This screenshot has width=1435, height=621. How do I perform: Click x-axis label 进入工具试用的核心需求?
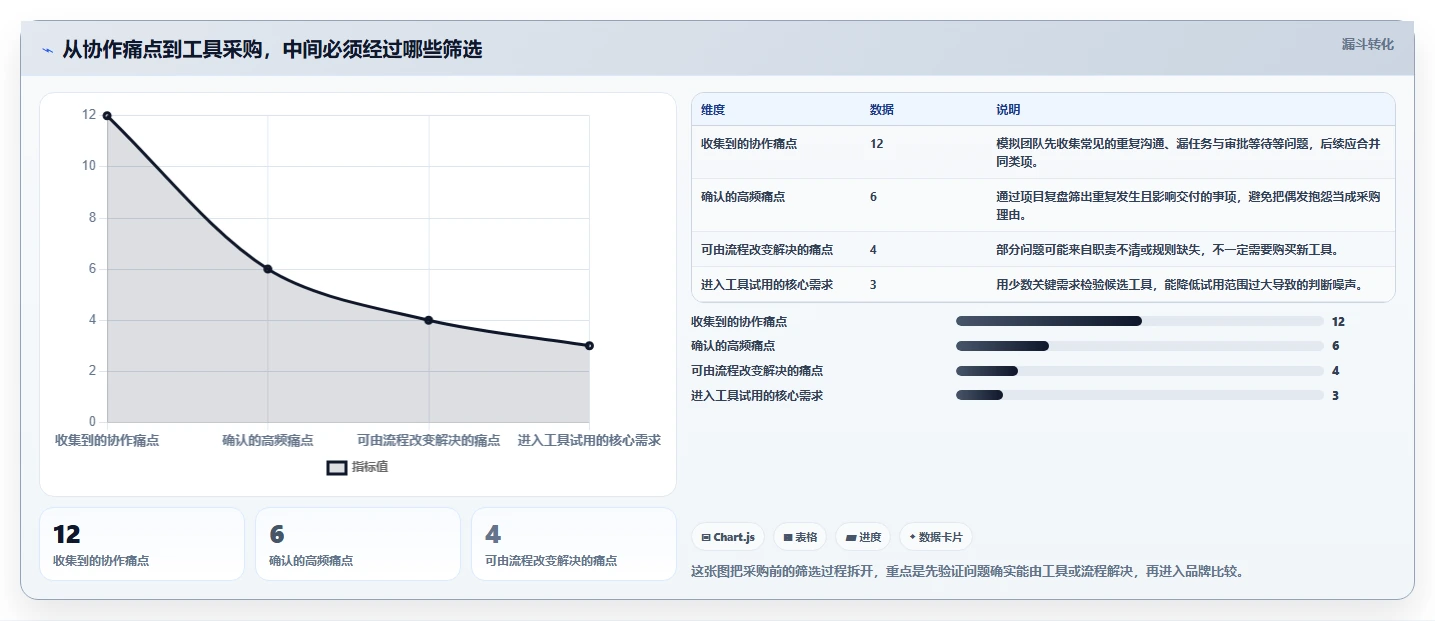pyautogui.click(x=589, y=440)
